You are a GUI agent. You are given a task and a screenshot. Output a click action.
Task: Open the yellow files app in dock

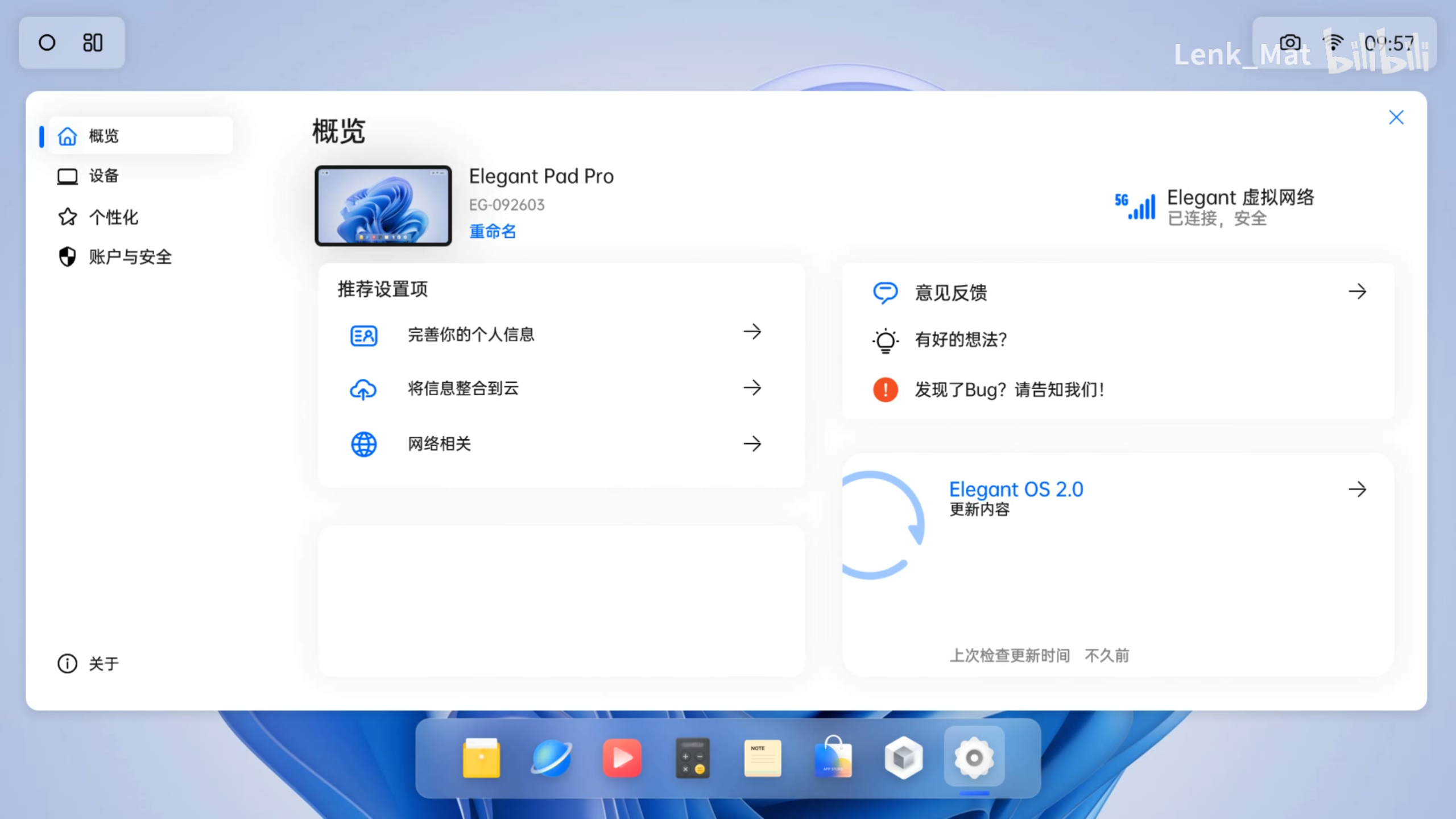(x=481, y=758)
